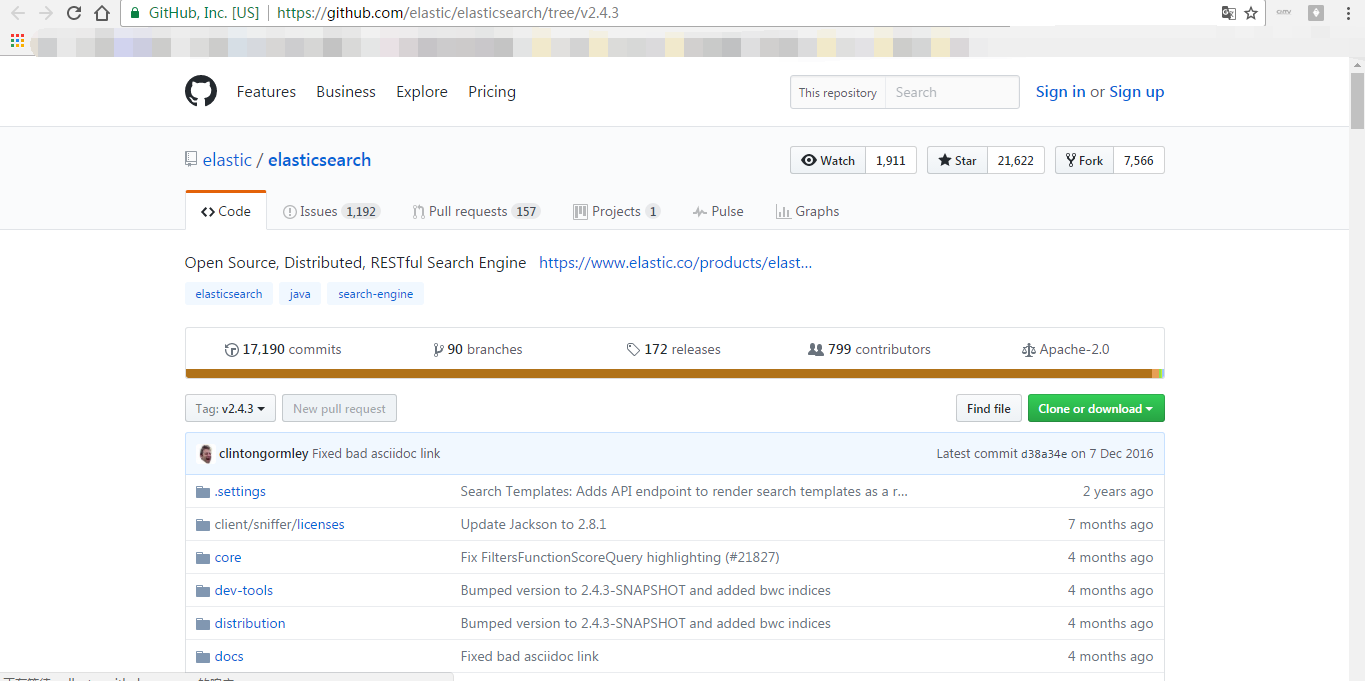The height and width of the screenshot is (681, 1365).
Task: Open the Projects tab
Action: pyautogui.click(x=616, y=212)
